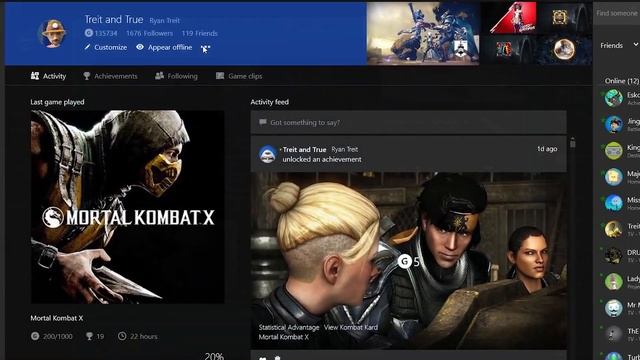This screenshot has height=360, width=640.
Task: Click unlocked an achievement text
Action: coord(322,160)
